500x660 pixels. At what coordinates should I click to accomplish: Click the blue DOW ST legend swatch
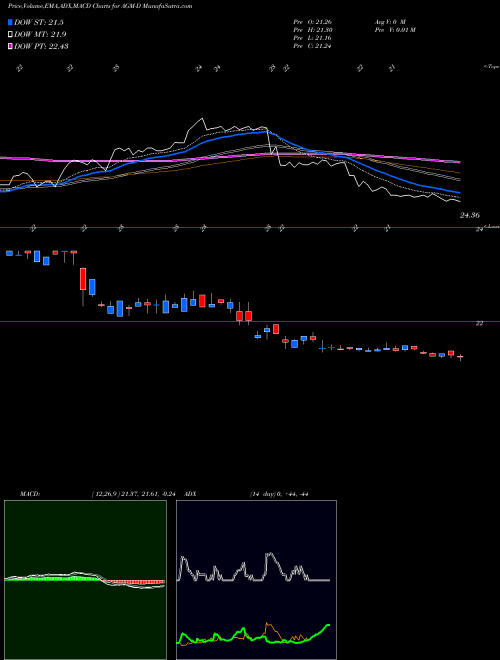click(x=10, y=22)
